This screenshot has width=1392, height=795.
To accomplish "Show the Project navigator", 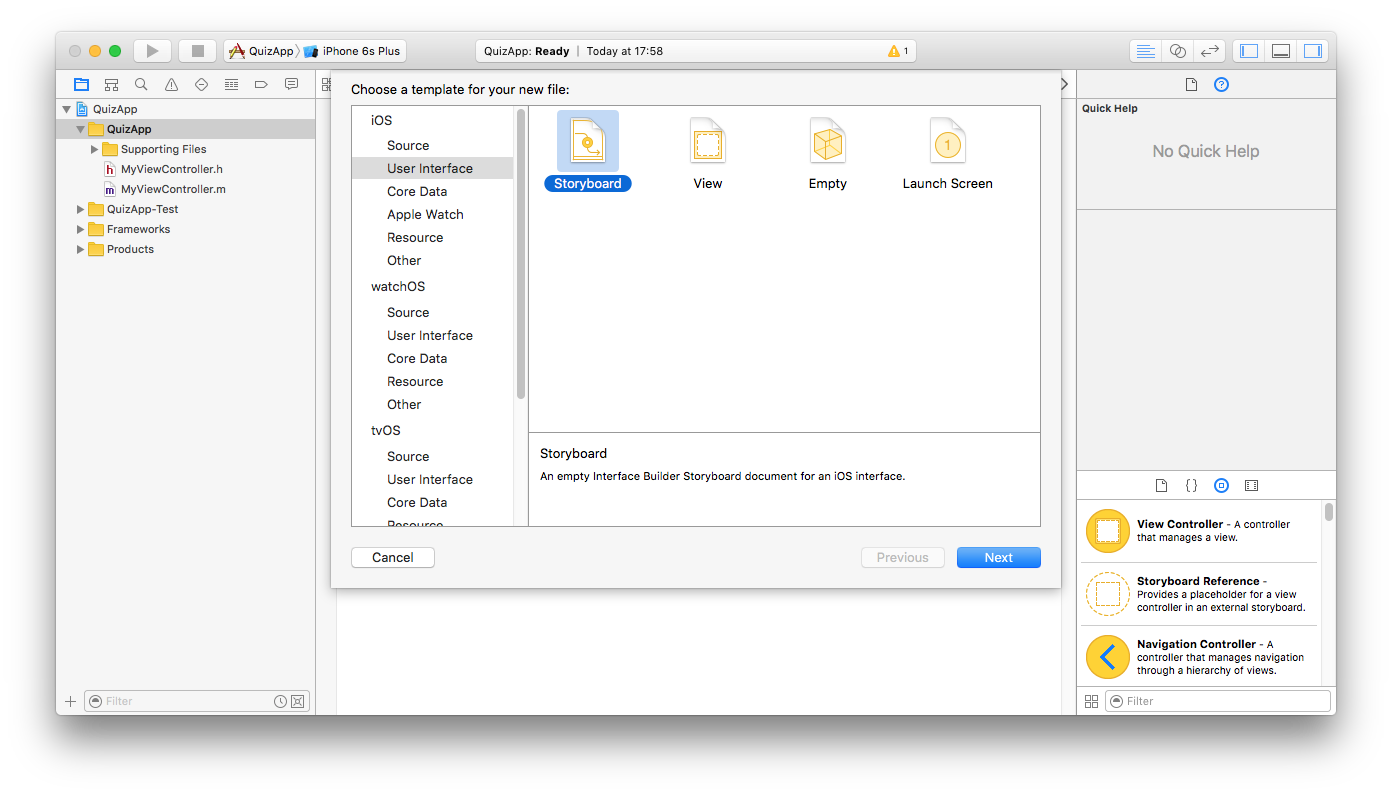I will pyautogui.click(x=81, y=85).
